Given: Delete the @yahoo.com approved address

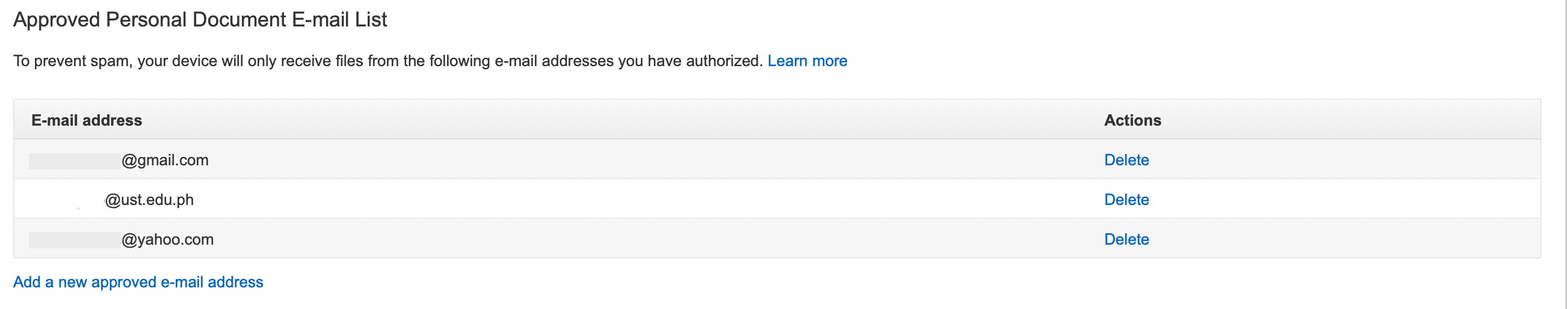Looking at the screenshot, I should coord(1126,239).
